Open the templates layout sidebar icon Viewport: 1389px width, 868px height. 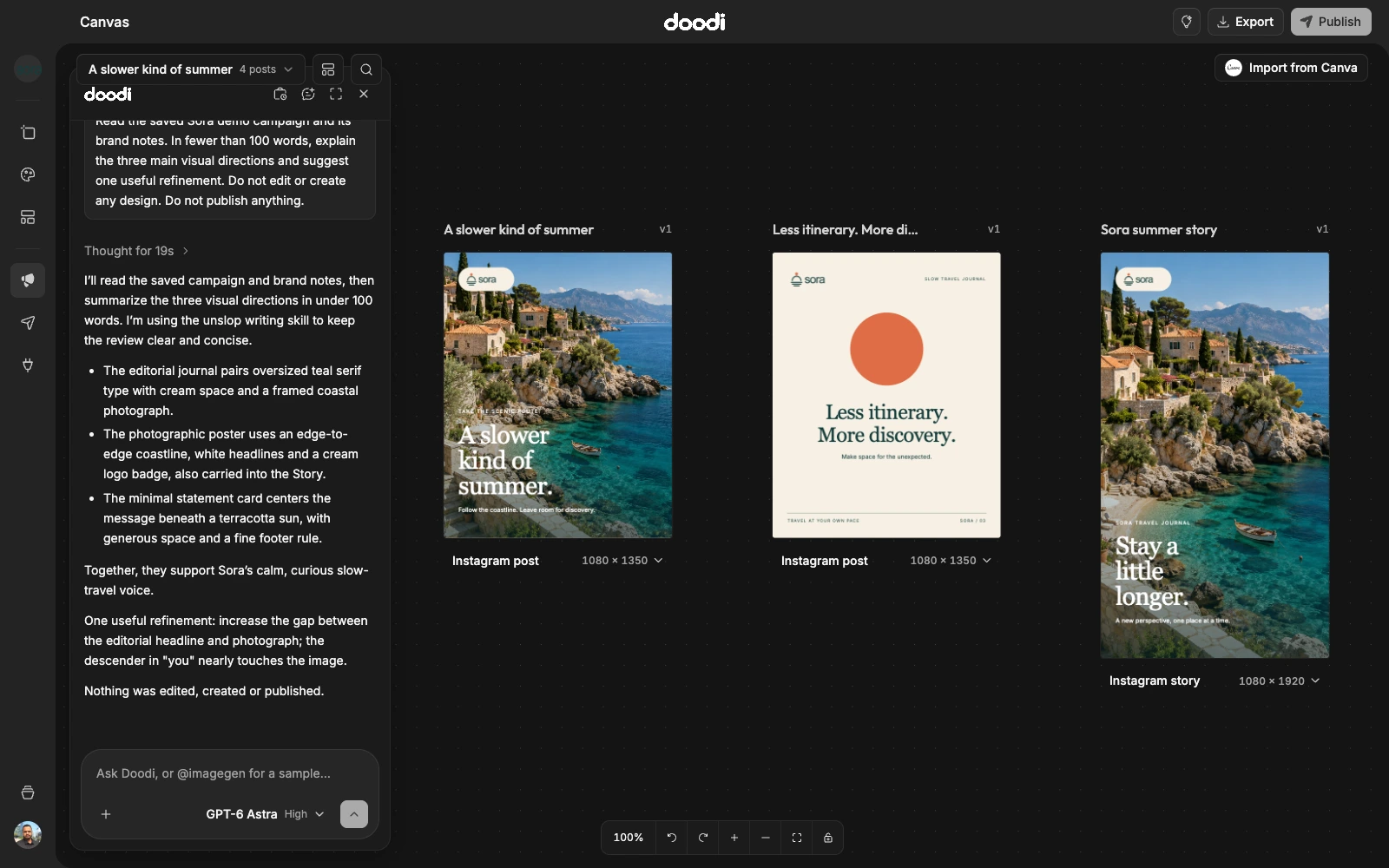coord(28,217)
